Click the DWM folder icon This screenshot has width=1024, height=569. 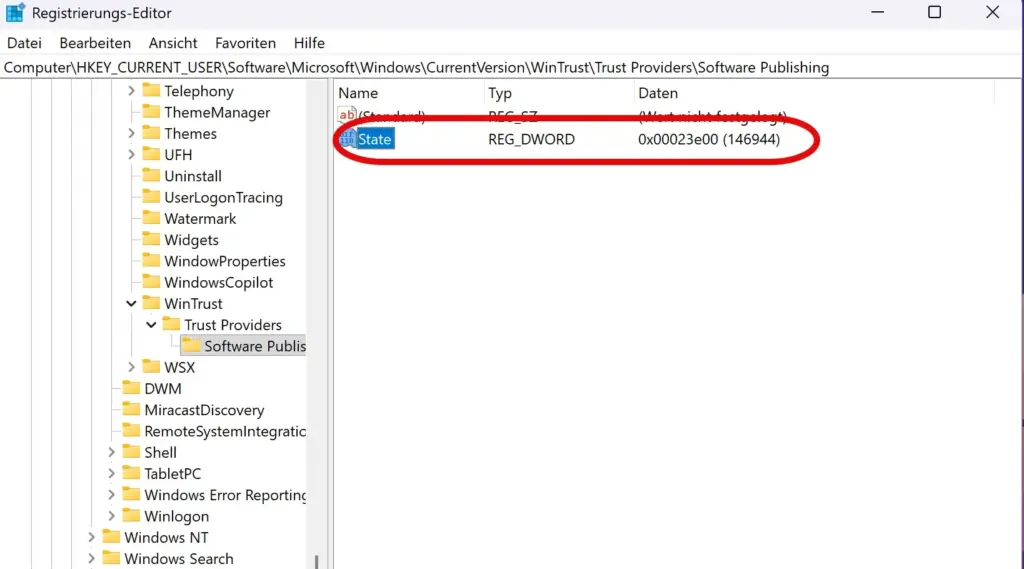131,388
